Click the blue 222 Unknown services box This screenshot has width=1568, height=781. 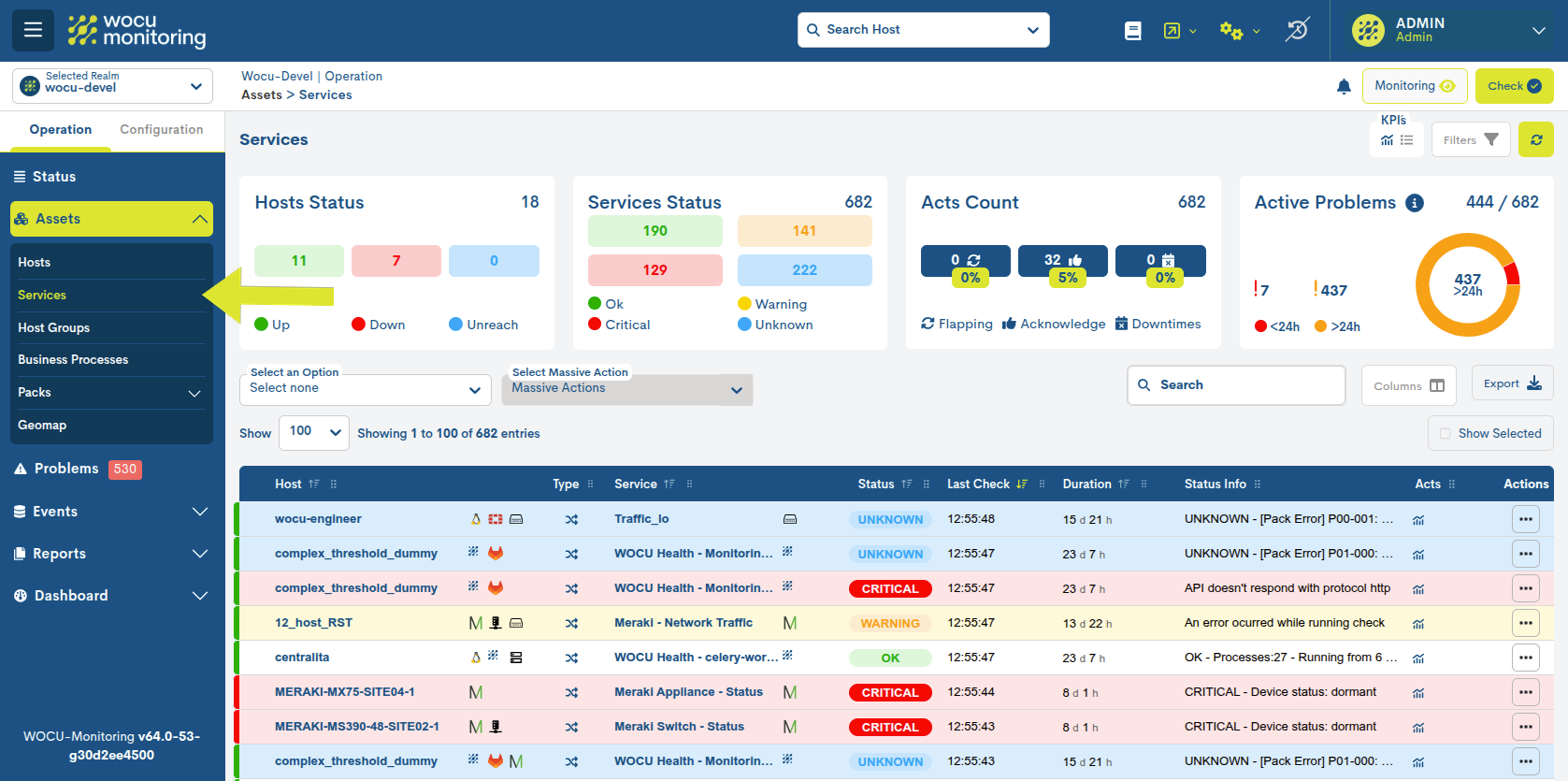tap(805, 270)
